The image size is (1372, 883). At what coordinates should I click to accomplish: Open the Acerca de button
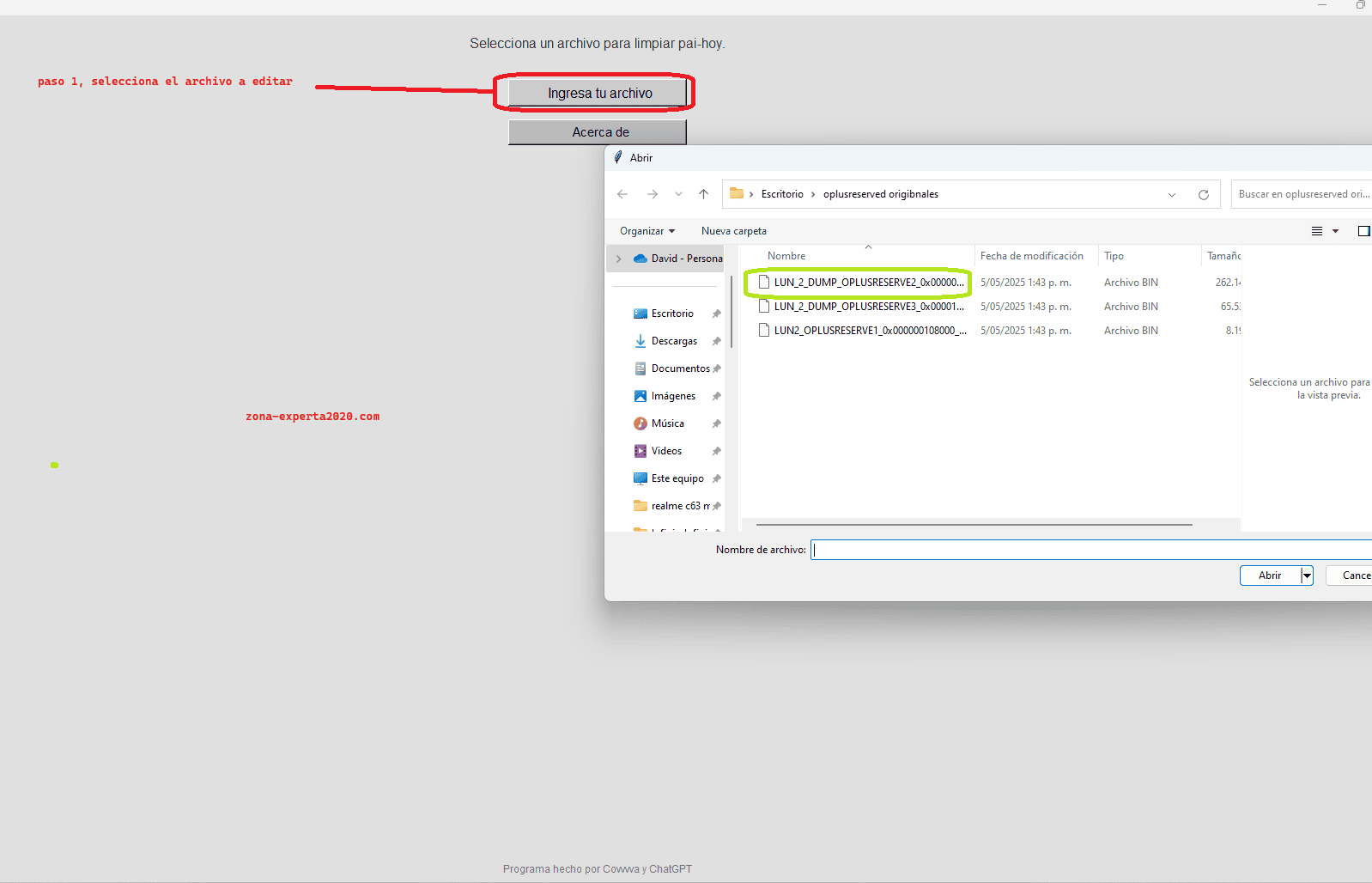click(598, 132)
